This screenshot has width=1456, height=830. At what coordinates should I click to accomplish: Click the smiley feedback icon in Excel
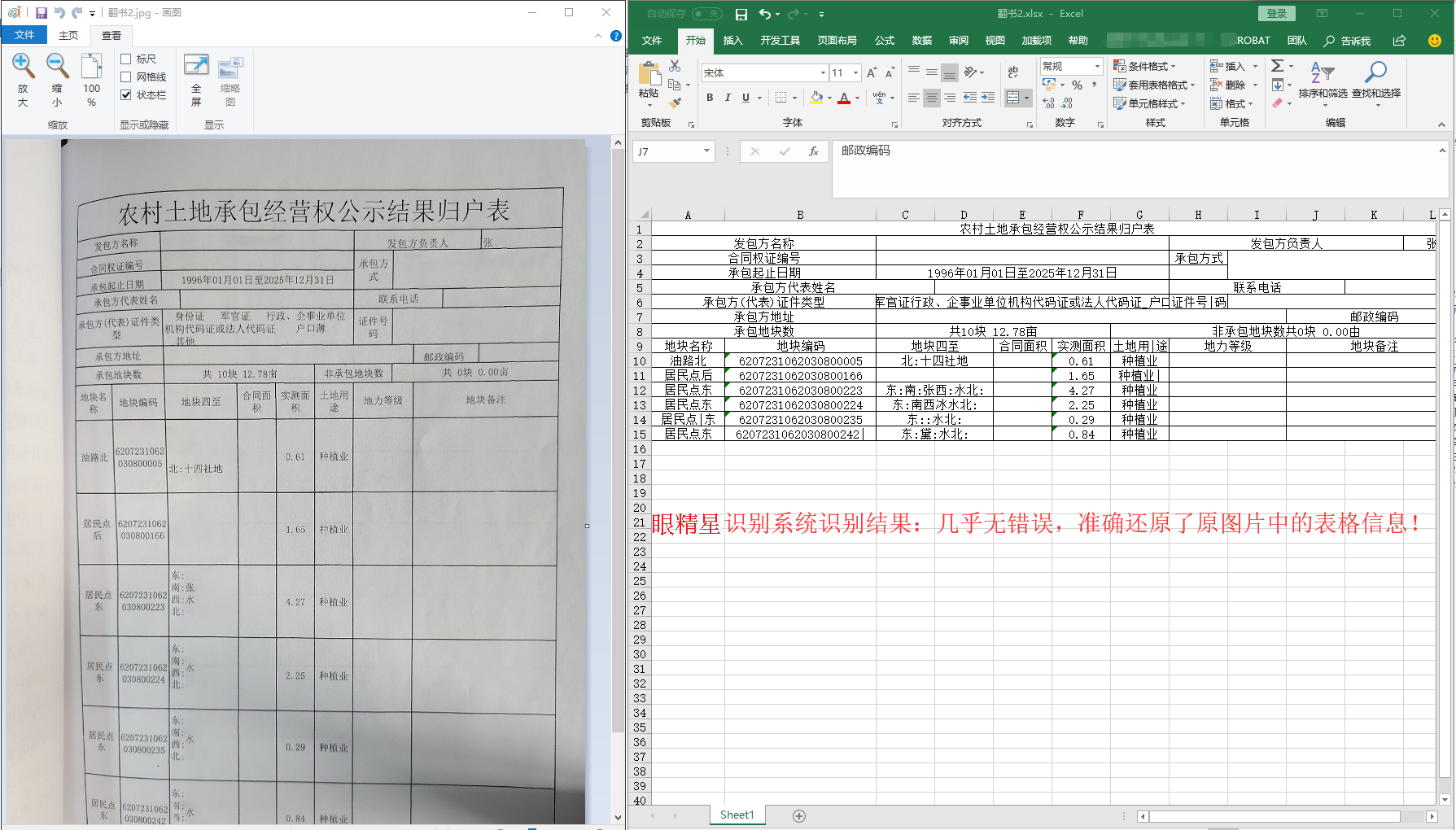[x=1435, y=41]
